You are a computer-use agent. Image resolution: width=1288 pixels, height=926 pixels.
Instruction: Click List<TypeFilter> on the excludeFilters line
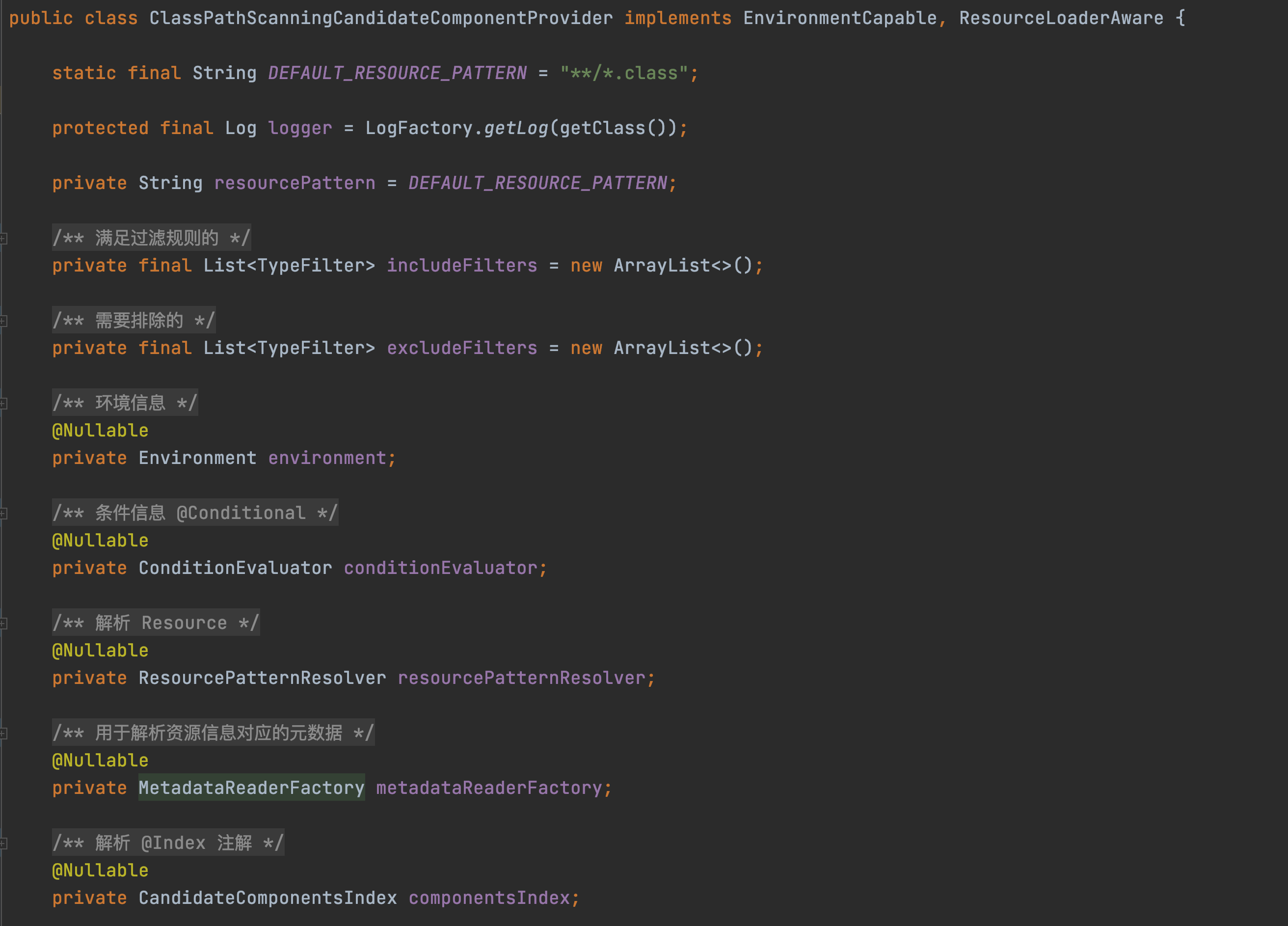click(x=289, y=348)
